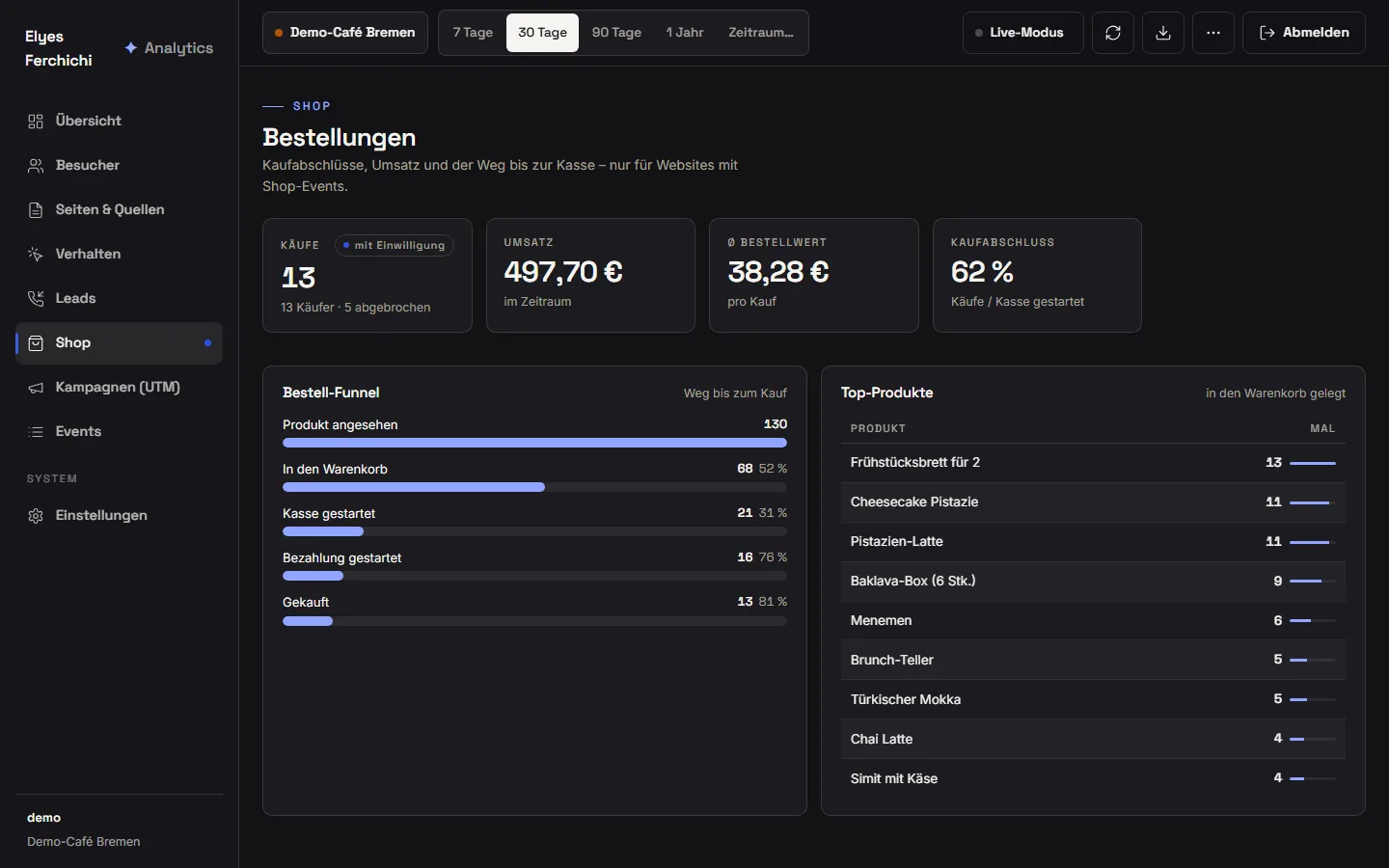Click the Simit mit Käse row
This screenshot has width=1389, height=868.
pos(1093,779)
